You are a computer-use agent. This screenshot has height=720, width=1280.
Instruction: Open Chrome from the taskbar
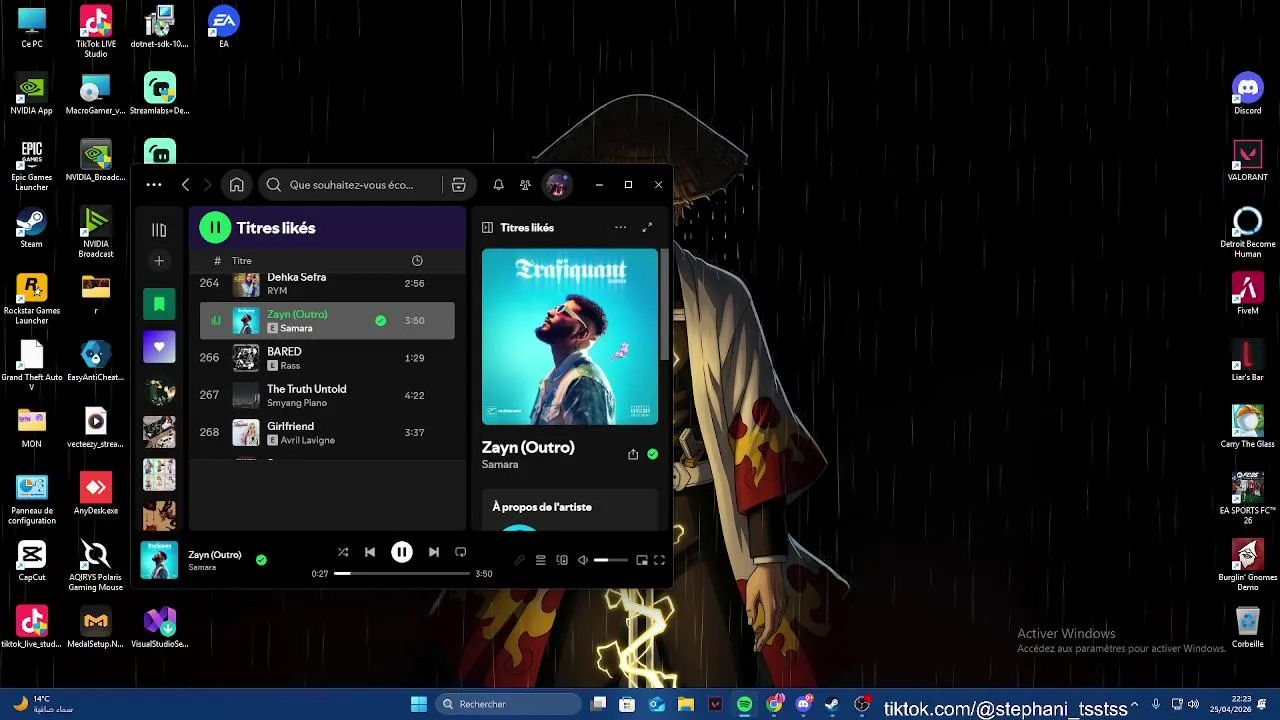(x=774, y=704)
